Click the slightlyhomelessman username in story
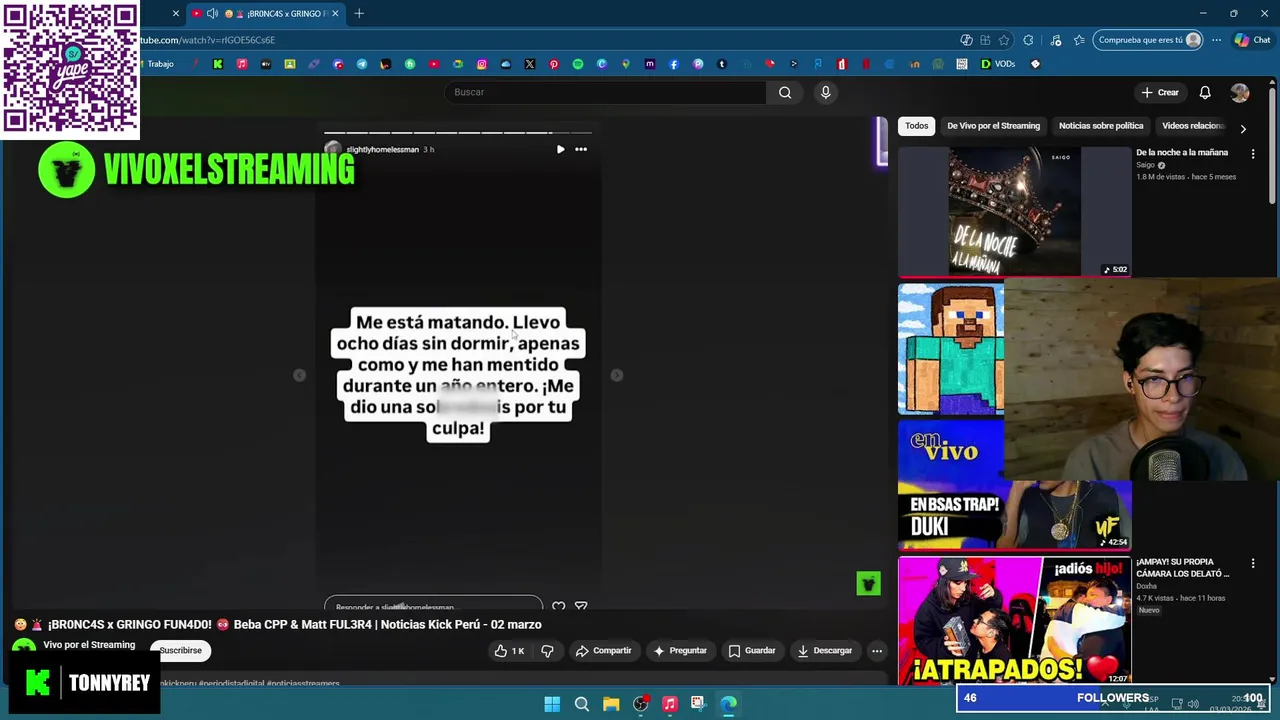This screenshot has width=1280, height=720. point(382,150)
